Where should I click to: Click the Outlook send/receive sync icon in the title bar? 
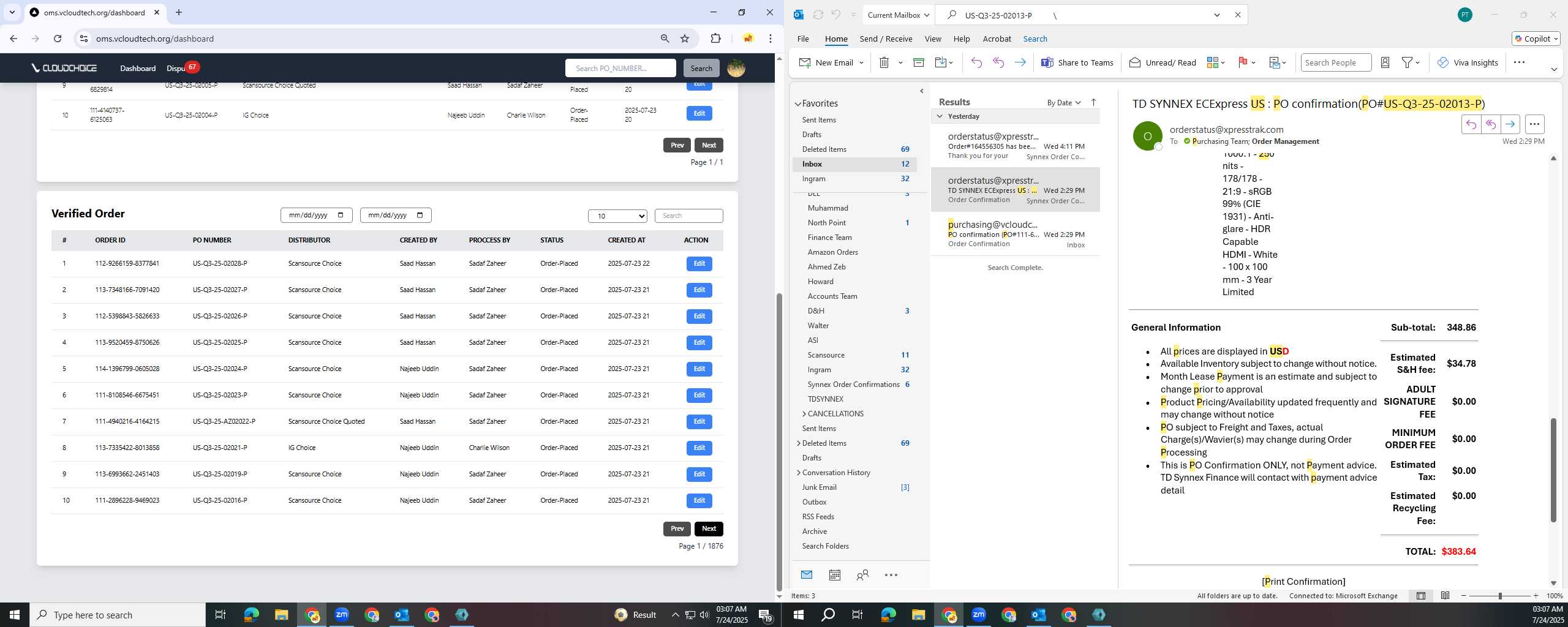tap(818, 15)
